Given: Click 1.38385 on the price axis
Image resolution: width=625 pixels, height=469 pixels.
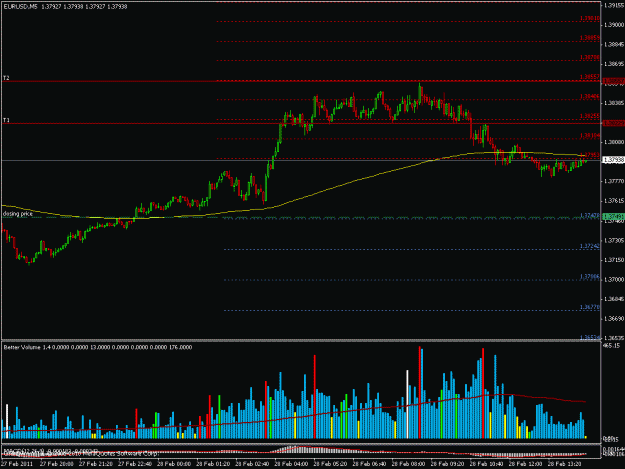Looking at the screenshot, I should coord(614,103).
